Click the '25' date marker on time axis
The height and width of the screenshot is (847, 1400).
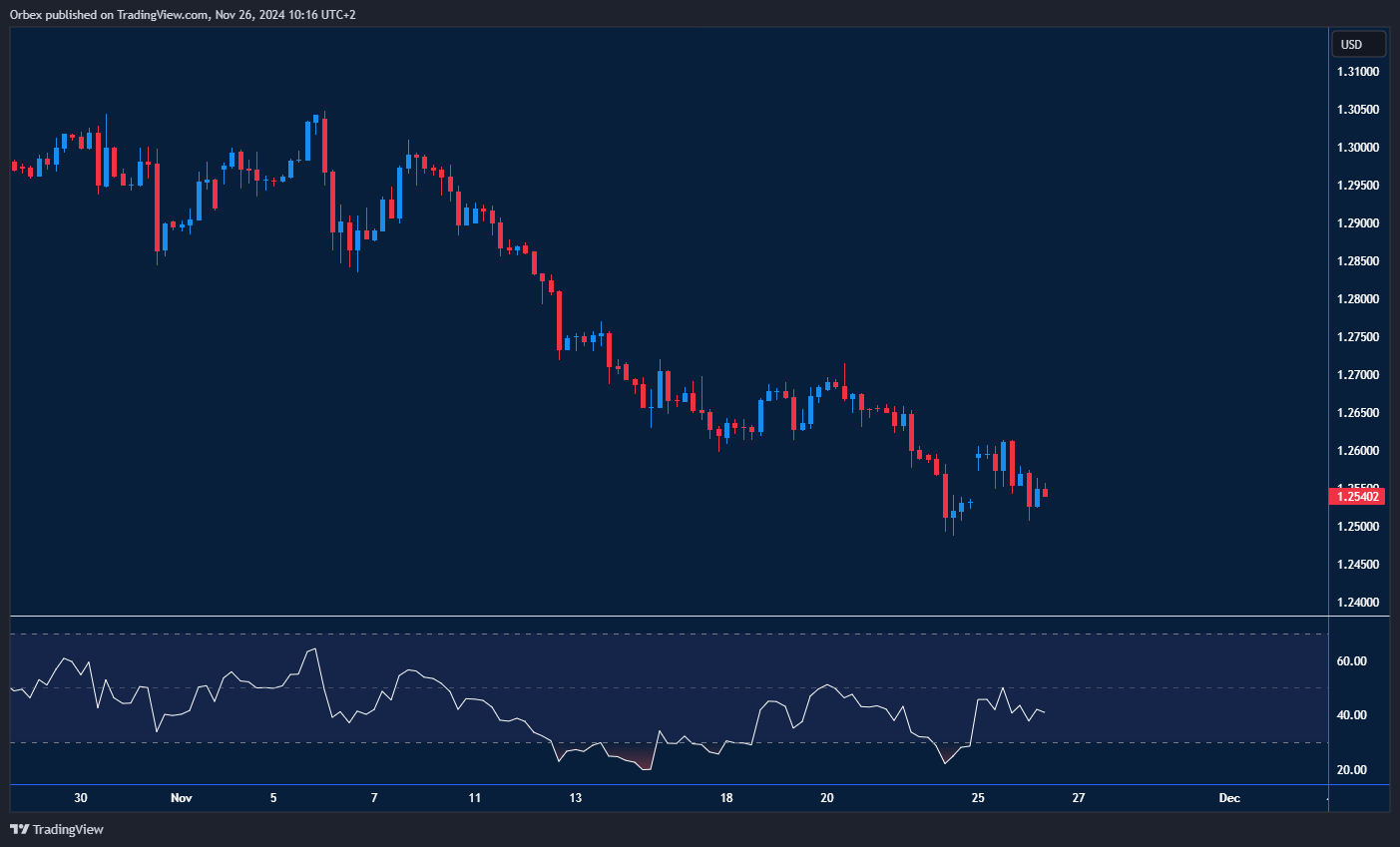point(978,798)
